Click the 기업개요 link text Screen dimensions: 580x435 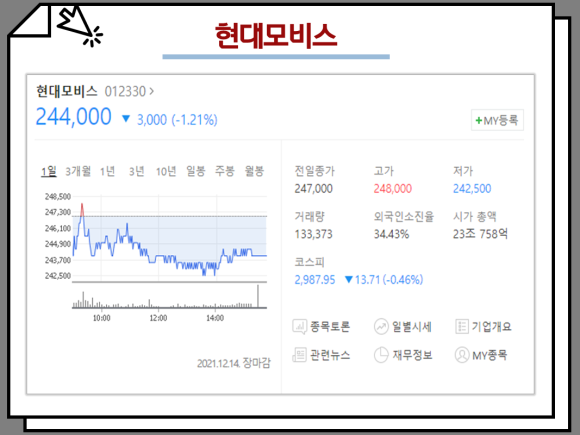tap(491, 327)
